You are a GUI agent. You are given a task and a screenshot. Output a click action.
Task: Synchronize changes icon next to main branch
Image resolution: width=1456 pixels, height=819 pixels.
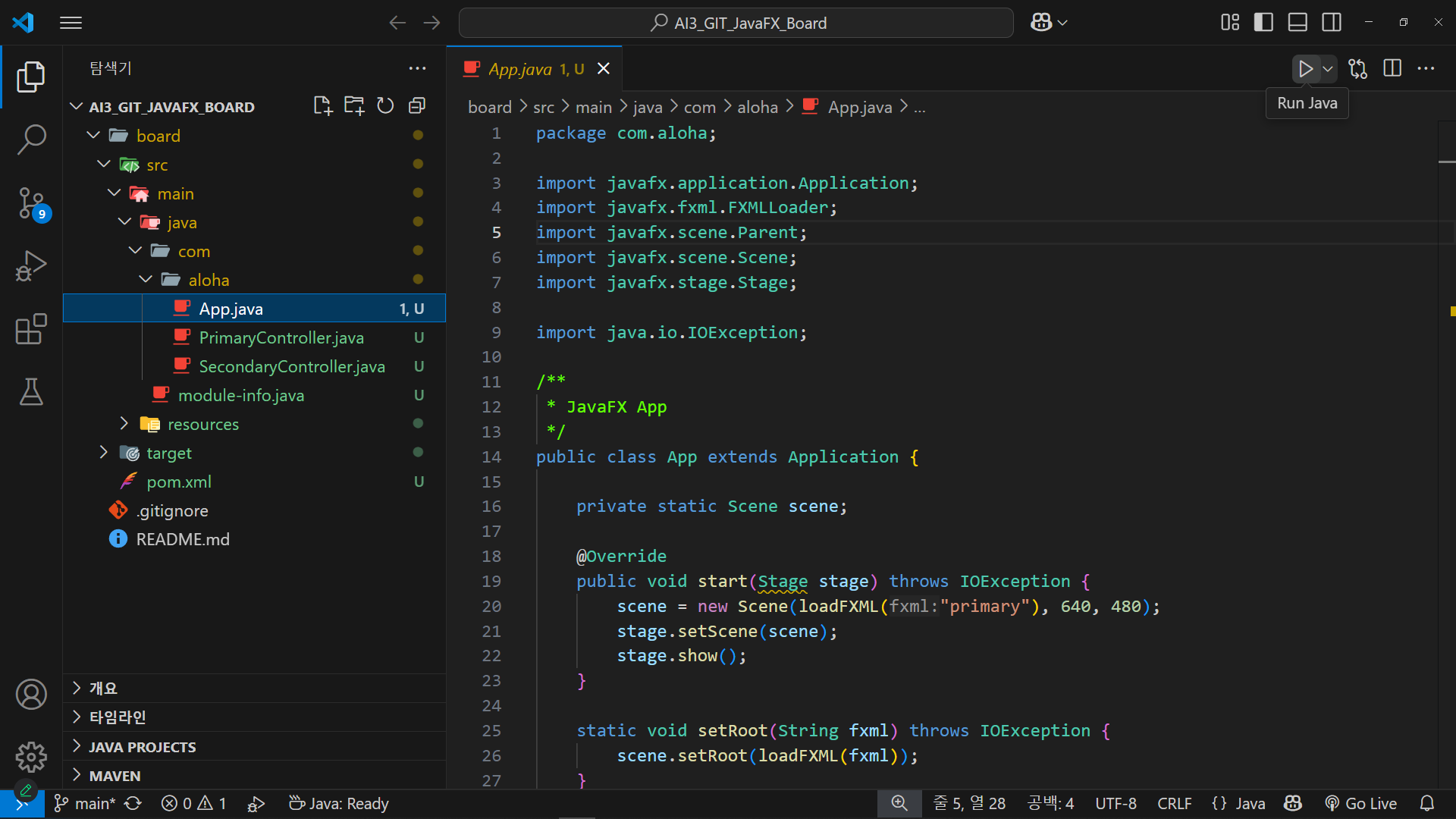click(133, 804)
